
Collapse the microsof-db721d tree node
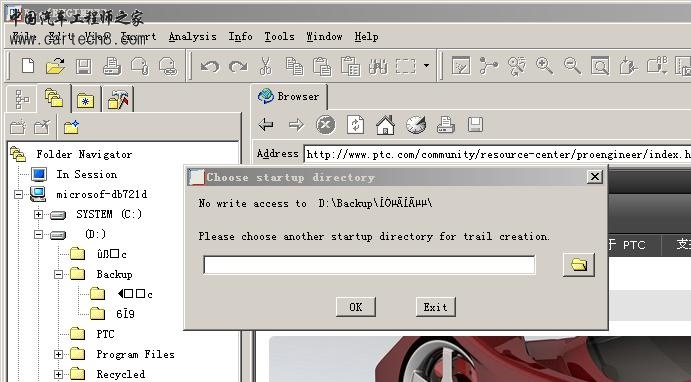click(19, 194)
